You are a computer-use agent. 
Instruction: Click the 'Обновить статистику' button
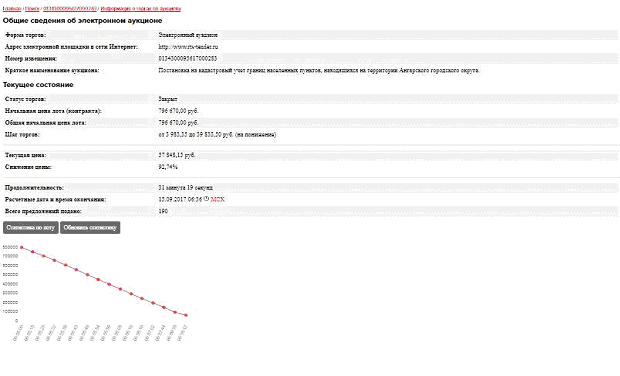coord(90,228)
